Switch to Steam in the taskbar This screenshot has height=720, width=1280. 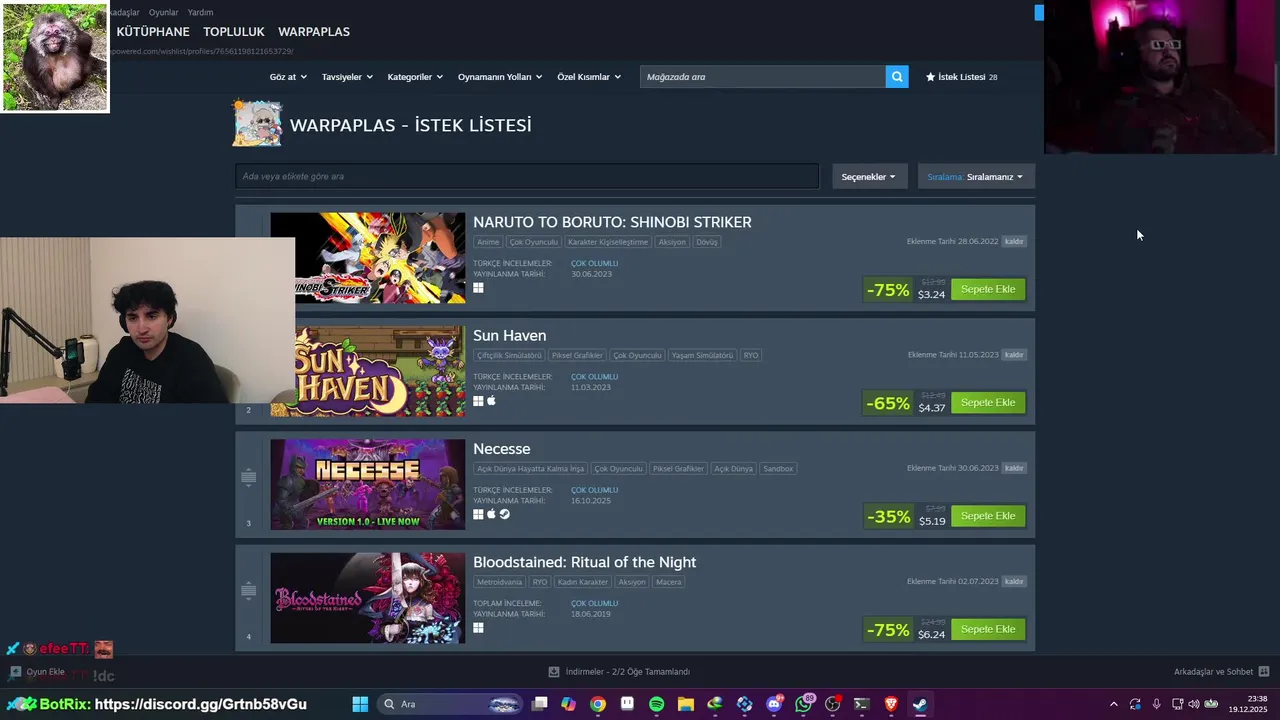[x=920, y=704]
